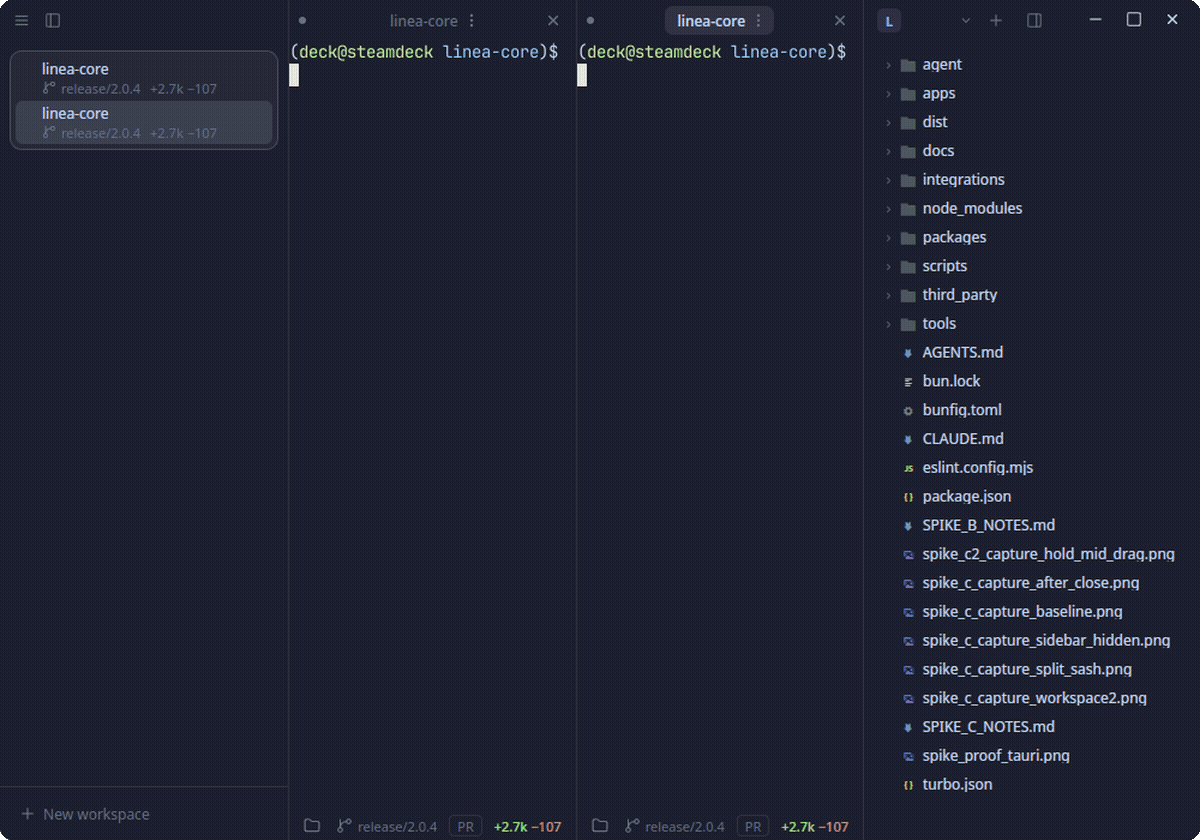Click the markdown icon beside CLAUDE.md
The image size is (1200, 840).
click(x=908, y=439)
